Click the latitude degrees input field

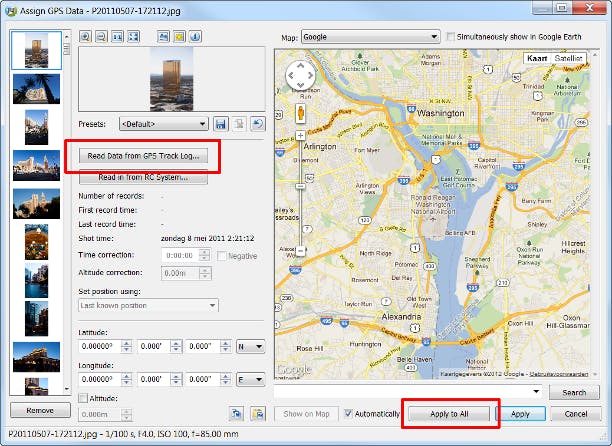(100, 346)
